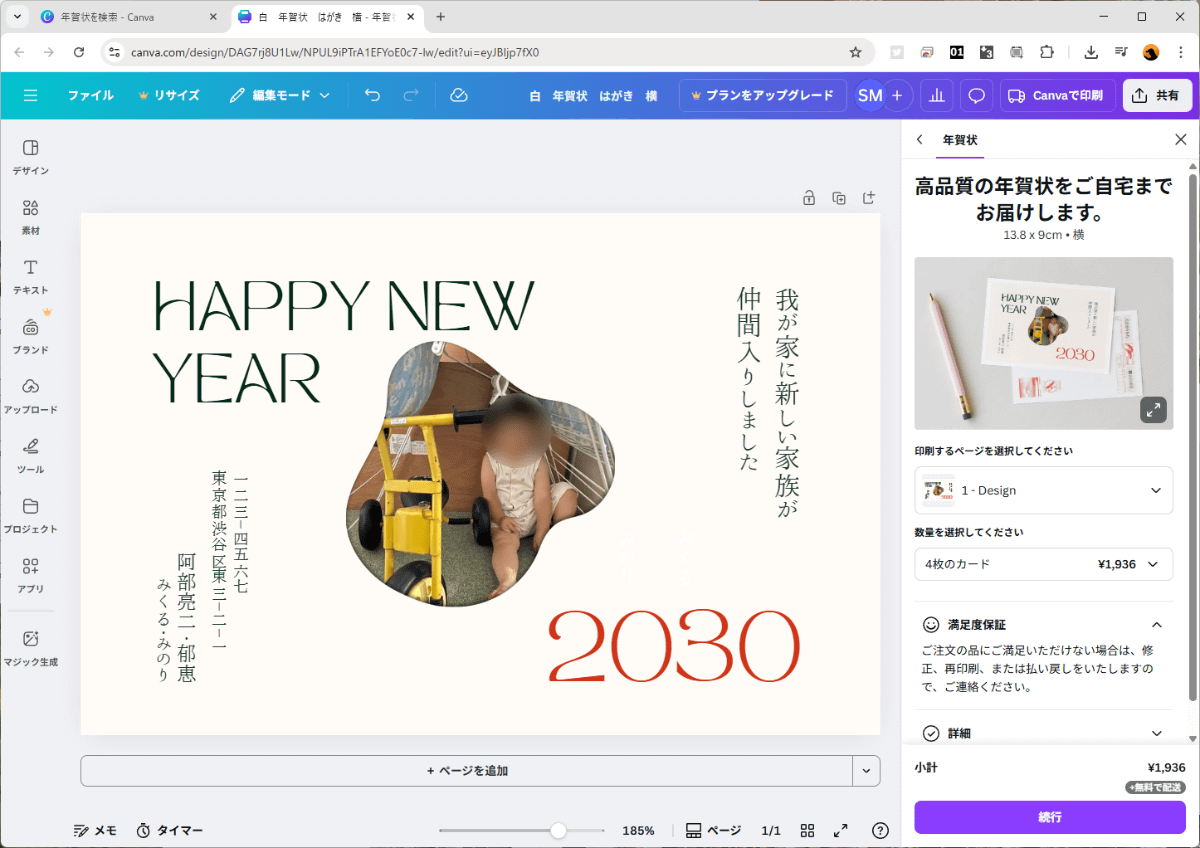Open the help question mark
1200x848 pixels.
tap(880, 830)
